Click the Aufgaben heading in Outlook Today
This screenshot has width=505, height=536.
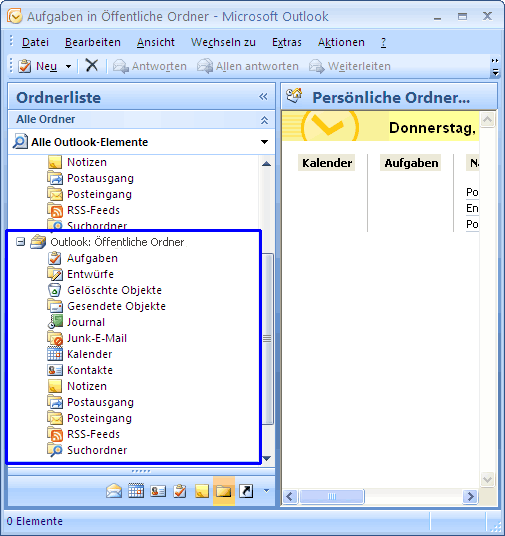click(x=411, y=163)
